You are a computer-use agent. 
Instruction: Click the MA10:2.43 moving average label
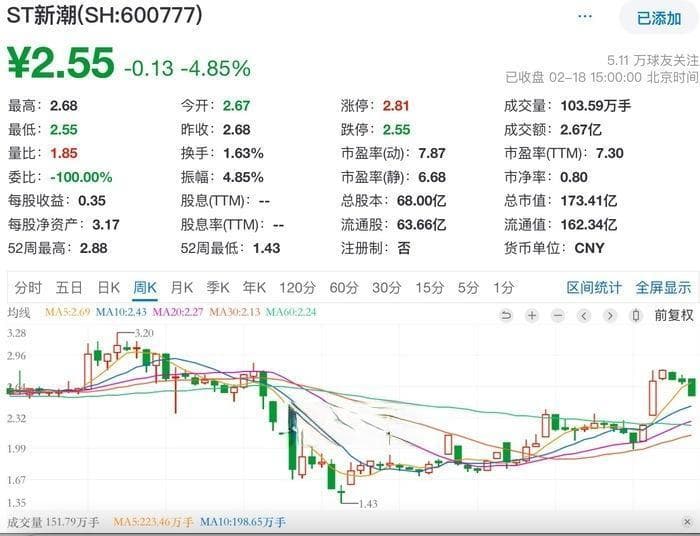click(x=121, y=312)
